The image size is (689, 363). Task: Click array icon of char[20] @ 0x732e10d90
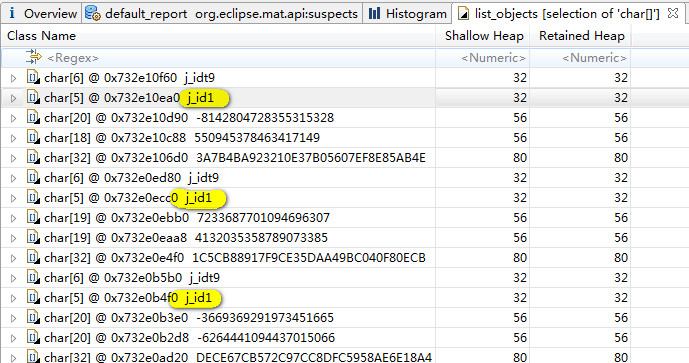33,117
